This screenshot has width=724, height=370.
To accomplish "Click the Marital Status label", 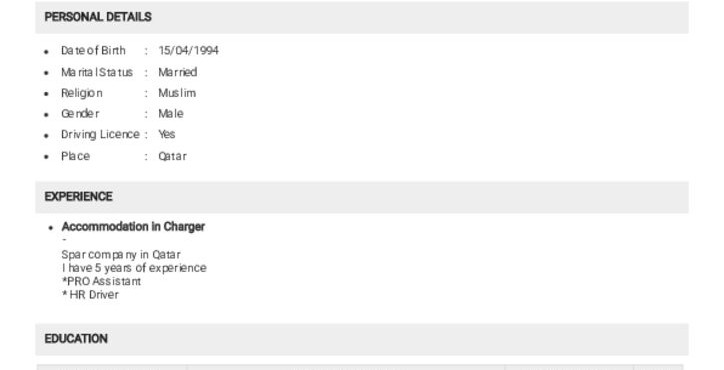I will tap(97, 72).
